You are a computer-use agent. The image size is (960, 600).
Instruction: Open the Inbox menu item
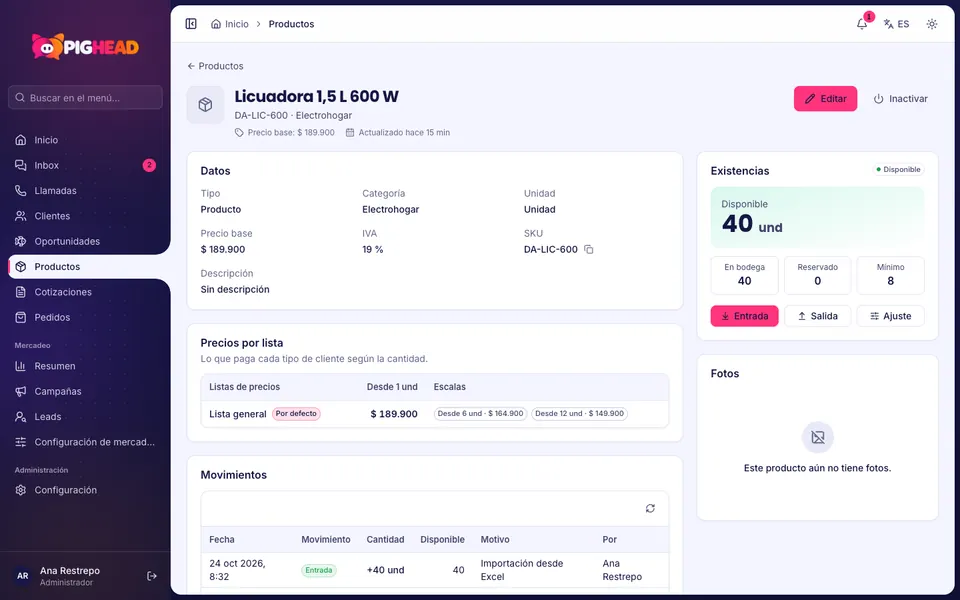pos(86,165)
